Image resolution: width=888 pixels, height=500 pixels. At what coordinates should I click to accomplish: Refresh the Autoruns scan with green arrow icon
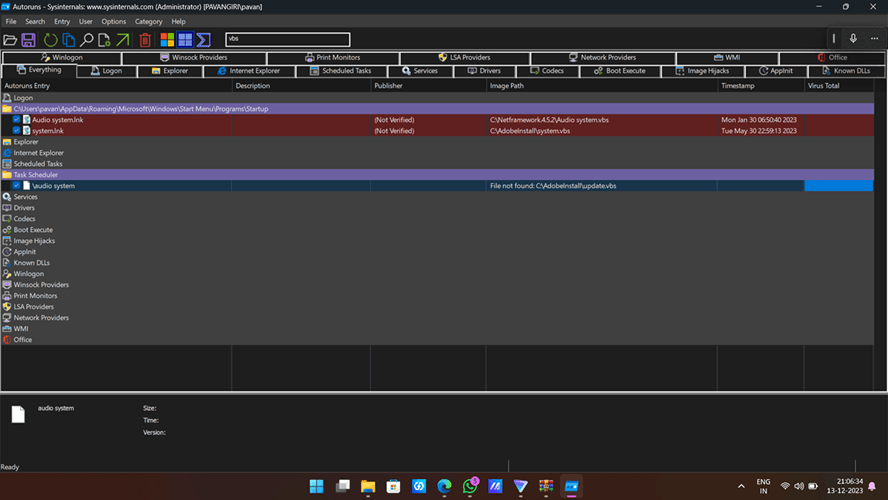(x=50, y=40)
